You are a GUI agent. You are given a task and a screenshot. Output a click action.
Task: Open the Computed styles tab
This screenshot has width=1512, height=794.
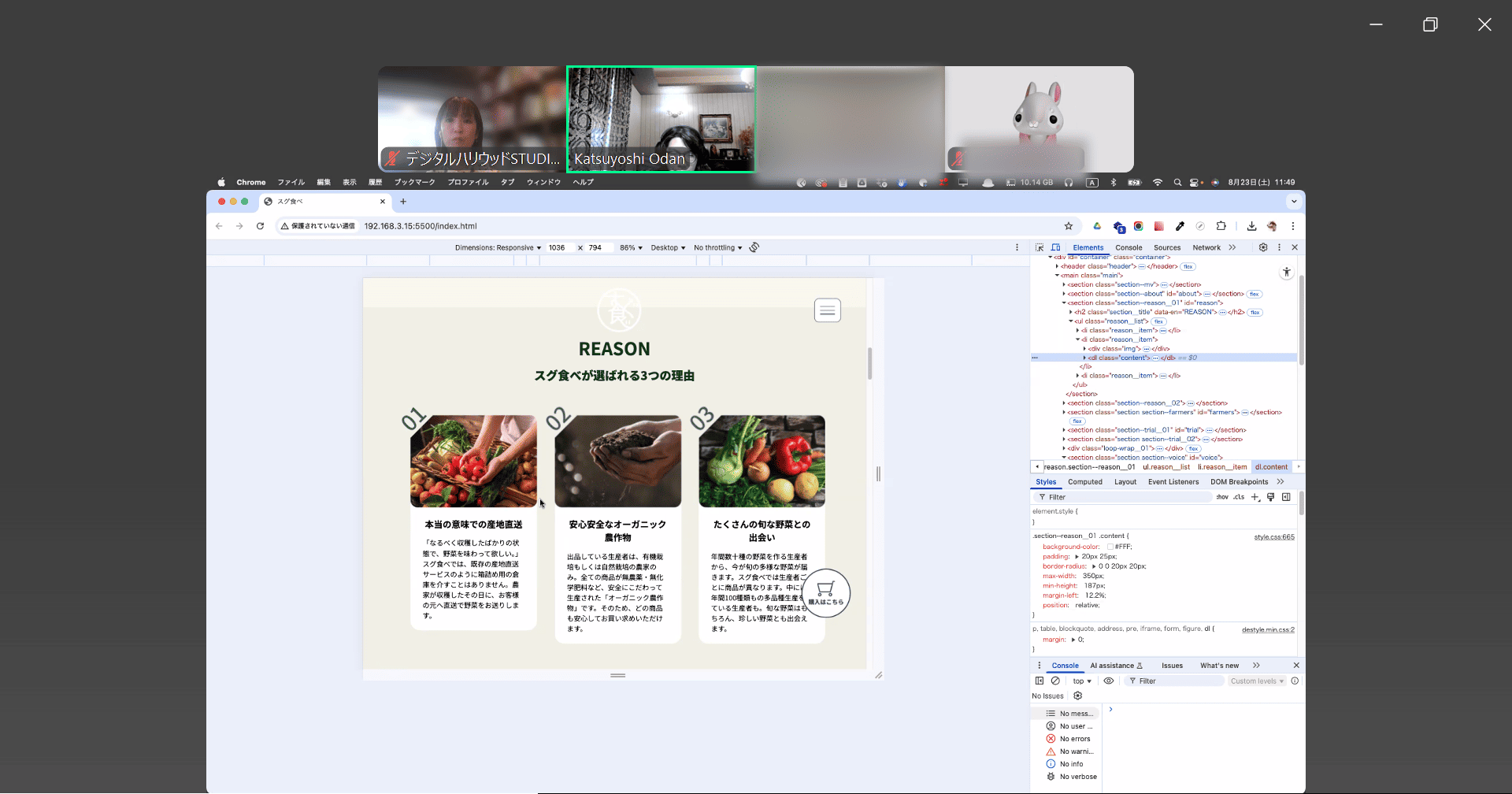(1085, 482)
